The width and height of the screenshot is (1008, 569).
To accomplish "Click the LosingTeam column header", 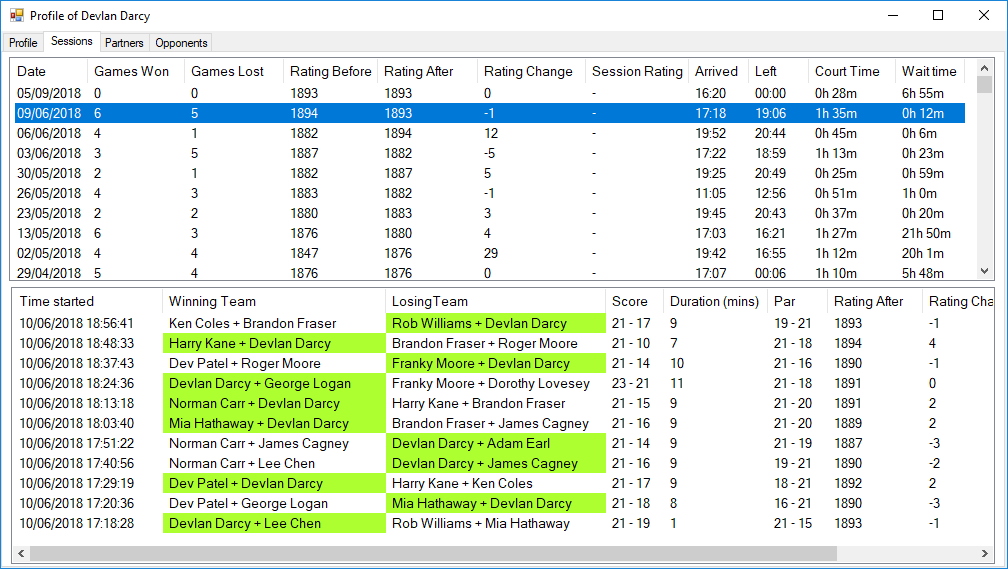I will click(x=496, y=302).
